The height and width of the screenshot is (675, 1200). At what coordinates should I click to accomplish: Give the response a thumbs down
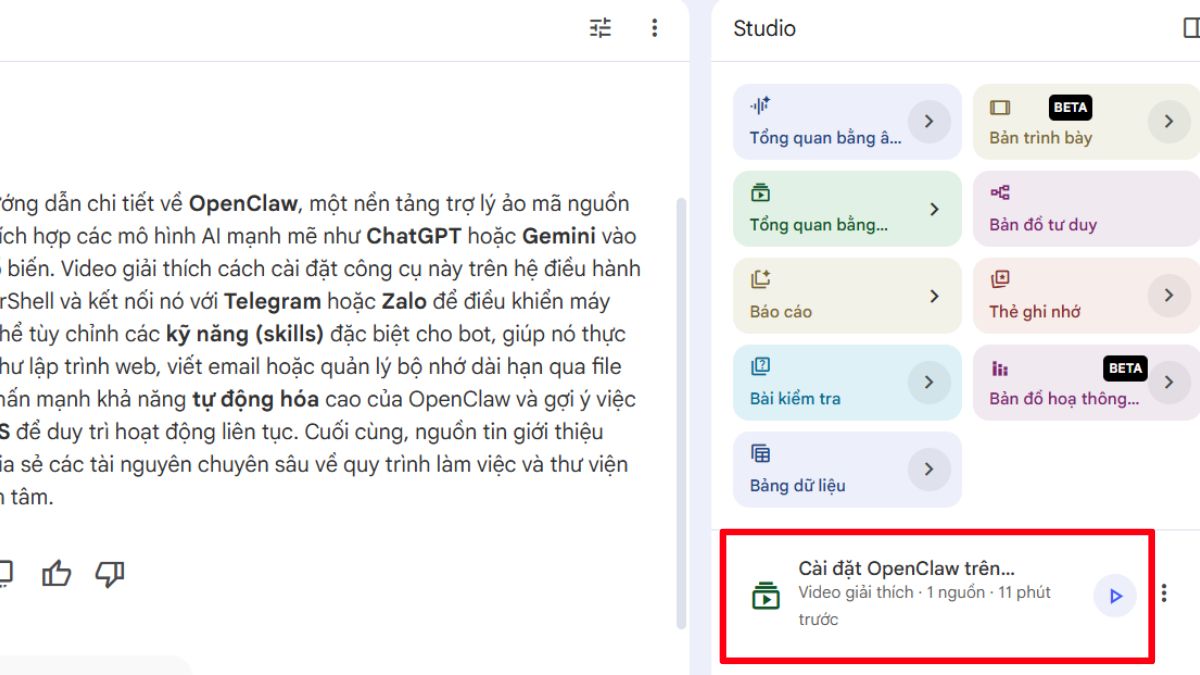click(109, 572)
